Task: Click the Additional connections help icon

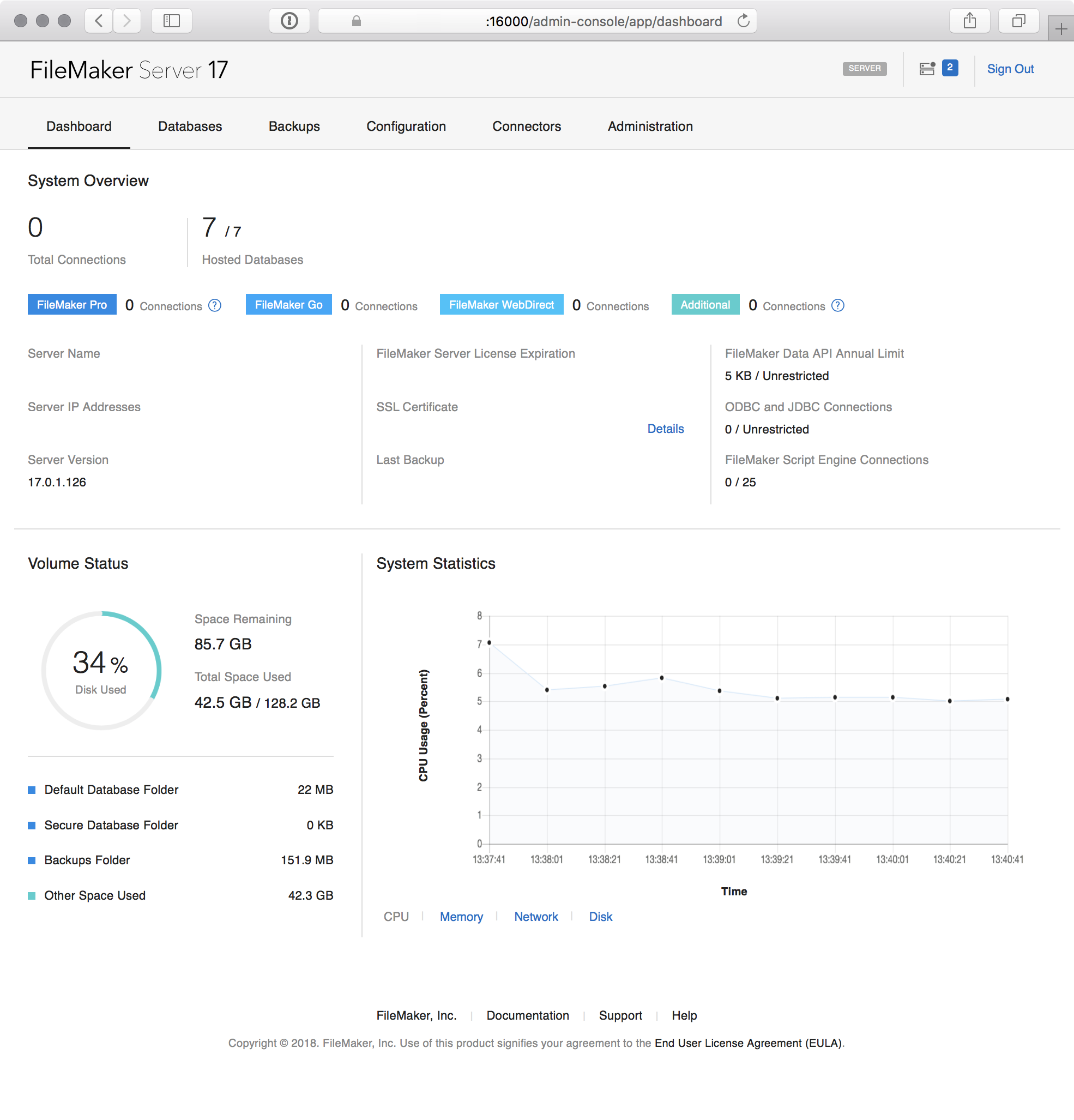Action: click(x=837, y=306)
